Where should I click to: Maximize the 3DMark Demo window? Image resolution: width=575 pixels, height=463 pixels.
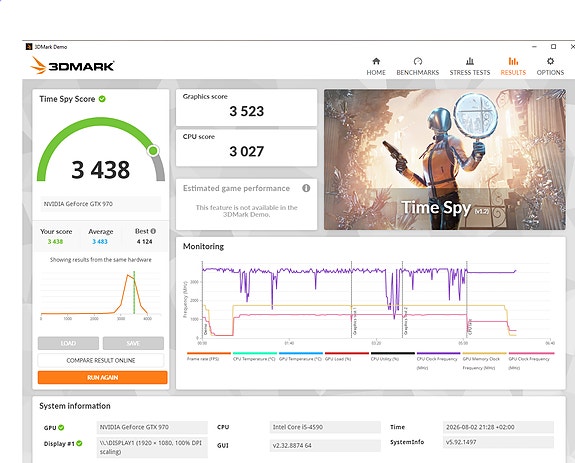click(x=553, y=47)
